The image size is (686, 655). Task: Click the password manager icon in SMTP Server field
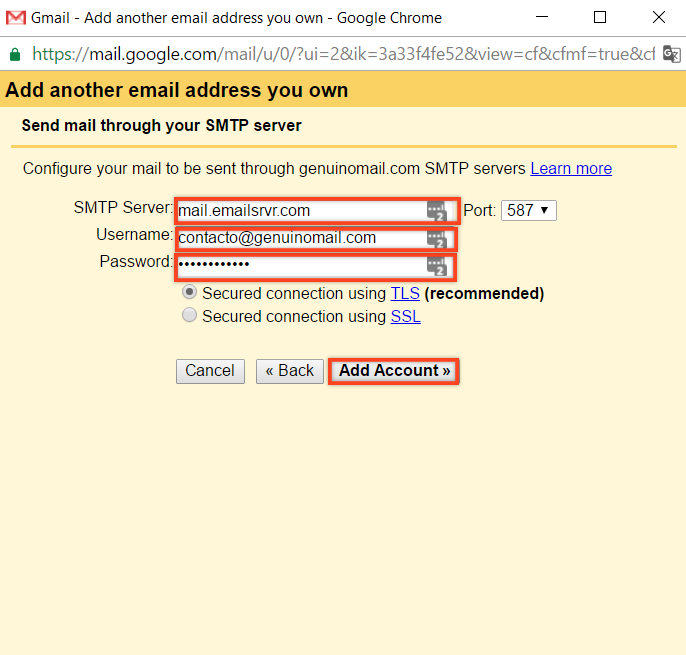coord(437,211)
